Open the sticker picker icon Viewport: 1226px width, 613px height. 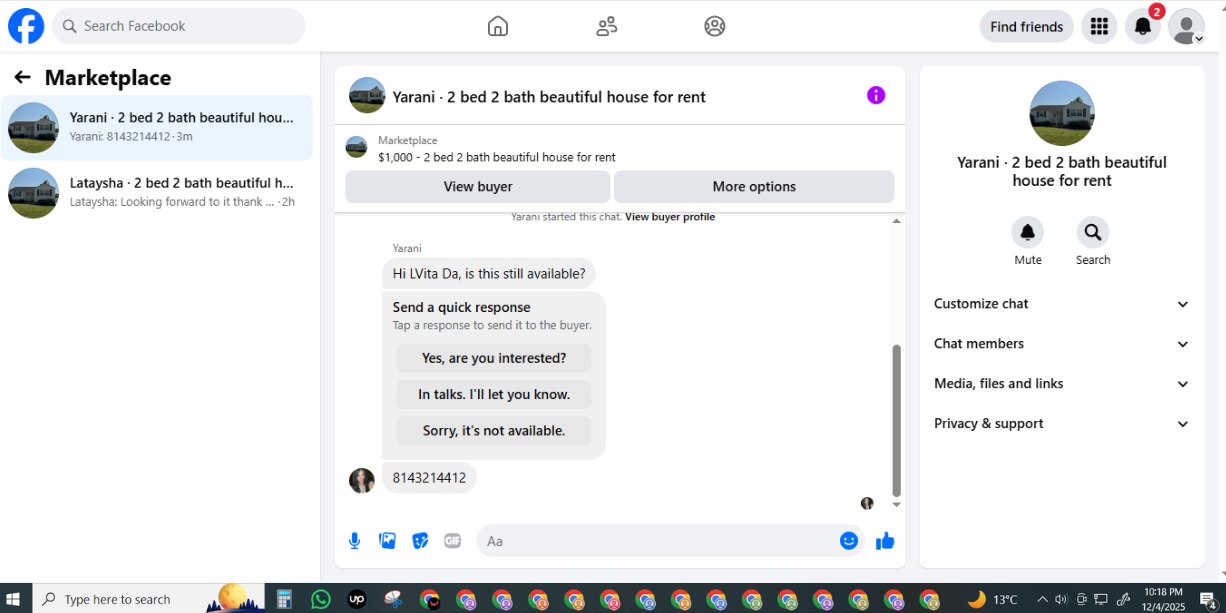coord(420,541)
